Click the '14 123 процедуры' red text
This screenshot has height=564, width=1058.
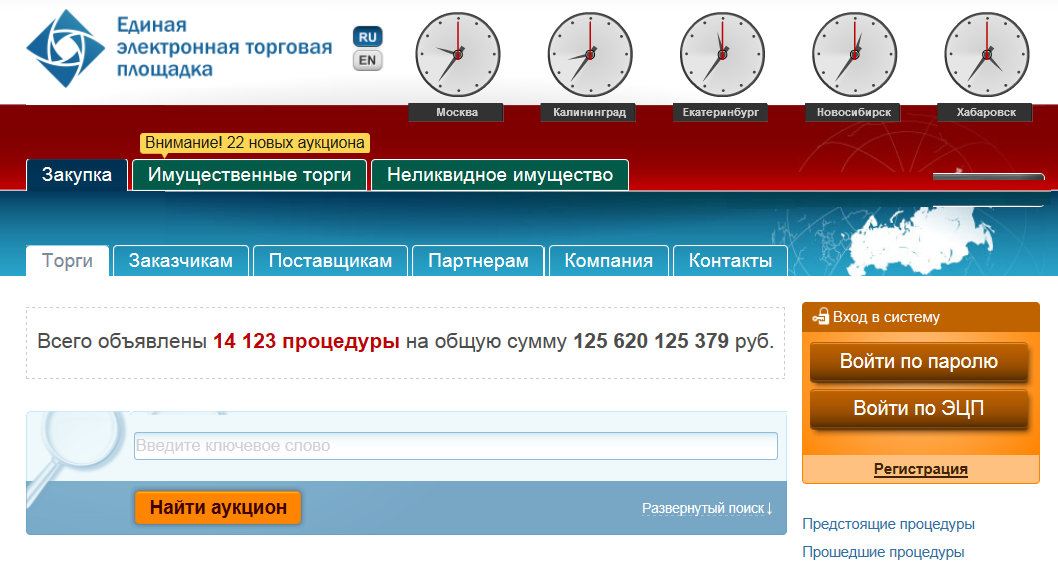point(306,341)
